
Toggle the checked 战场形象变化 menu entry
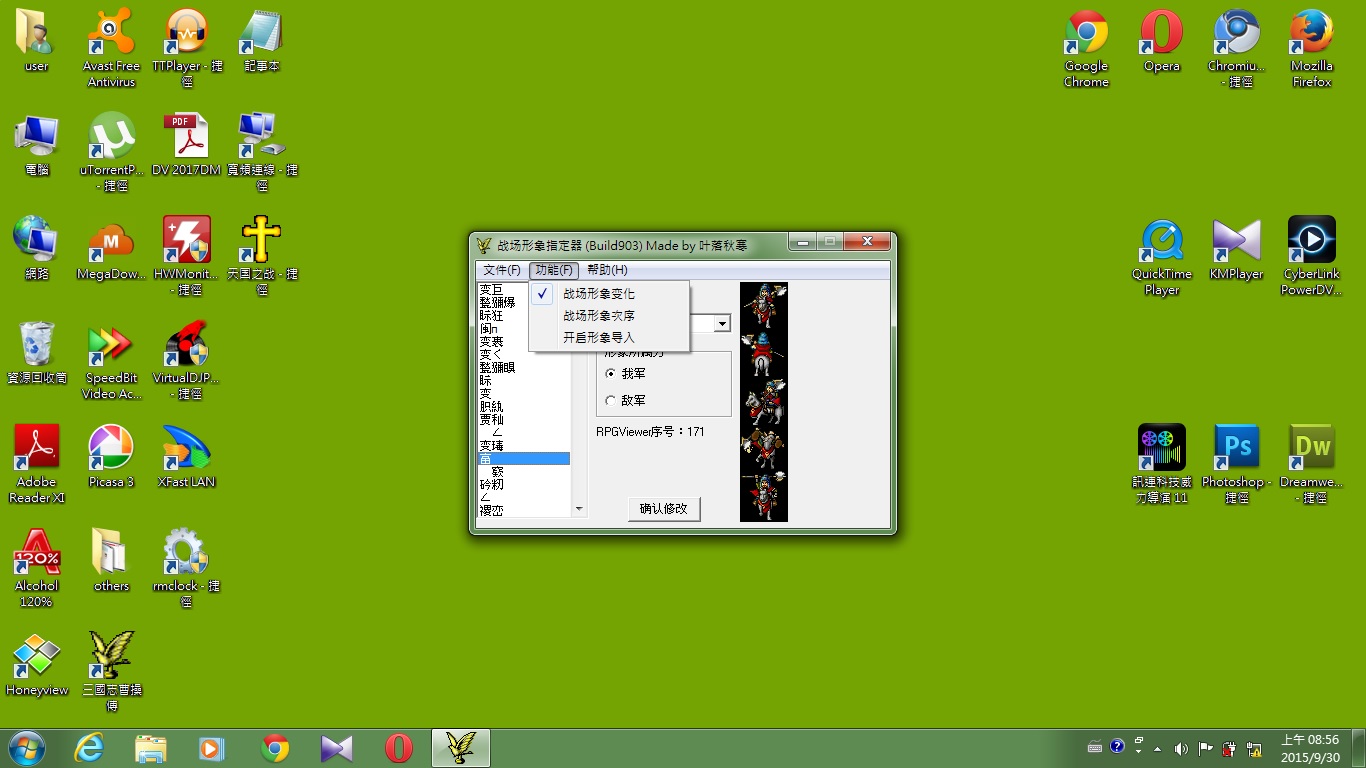point(598,294)
